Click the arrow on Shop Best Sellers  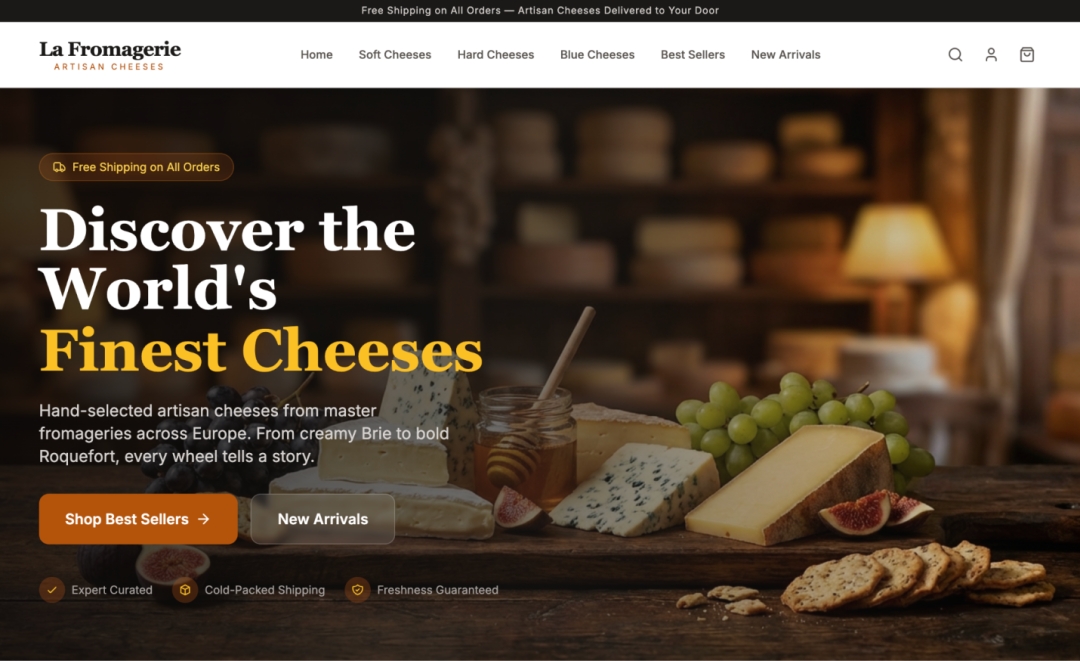click(204, 519)
